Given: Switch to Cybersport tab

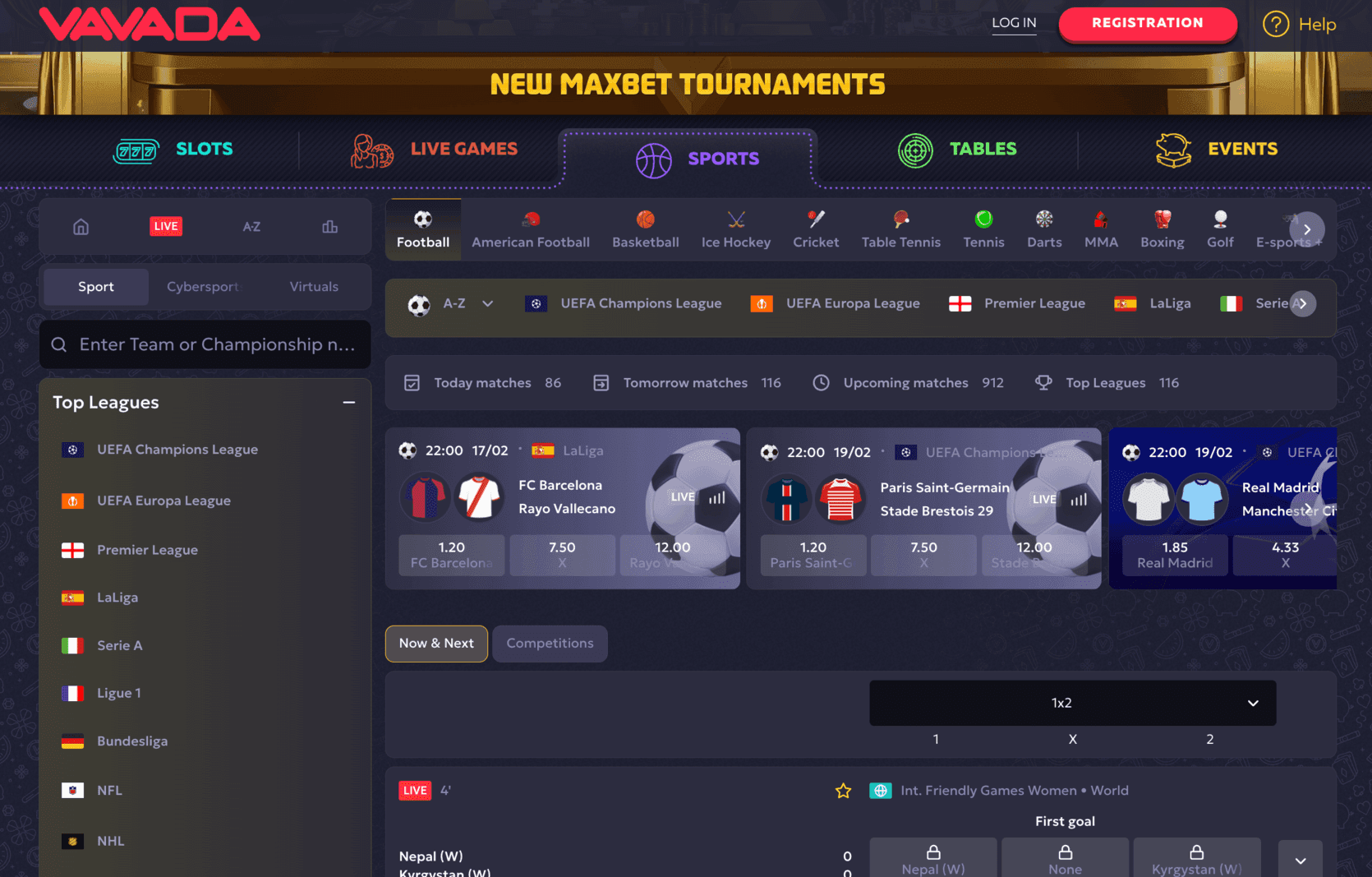Looking at the screenshot, I should [202, 287].
